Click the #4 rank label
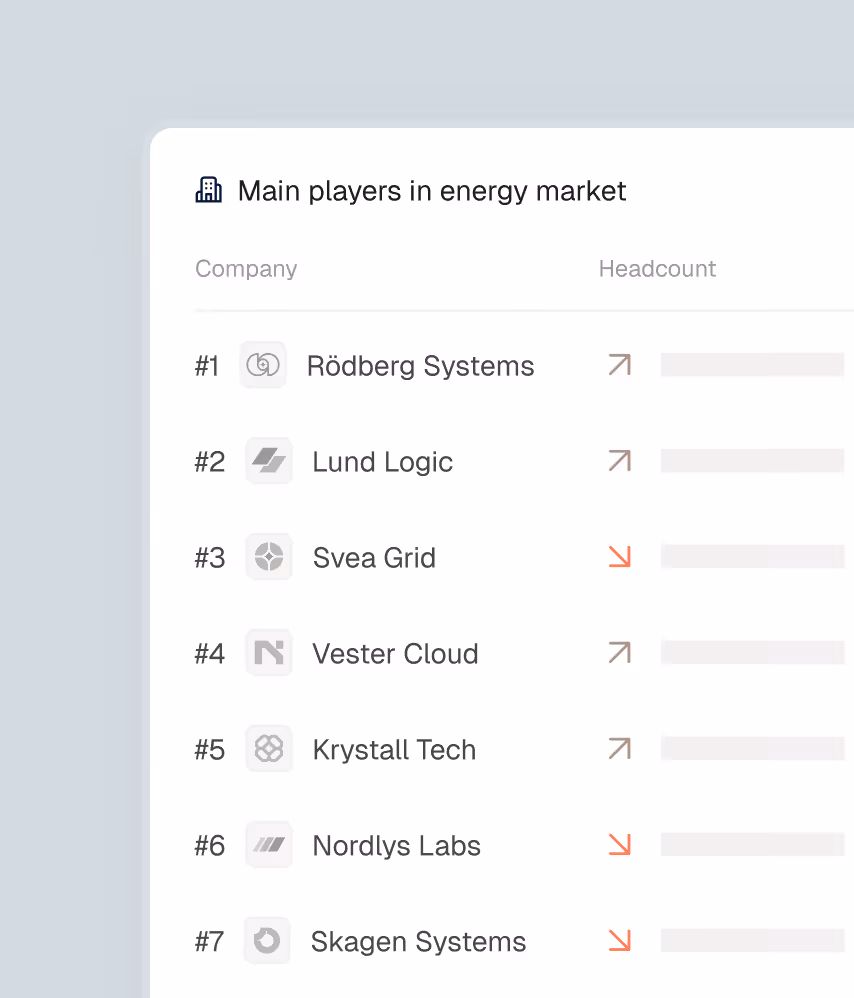The width and height of the screenshot is (854, 998). point(210,654)
